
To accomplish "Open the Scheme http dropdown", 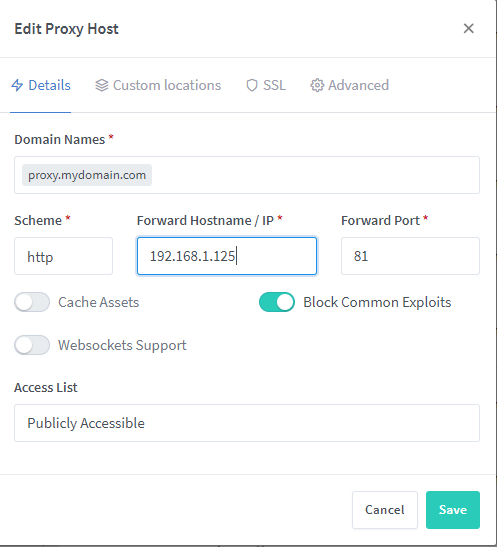I will (x=63, y=256).
